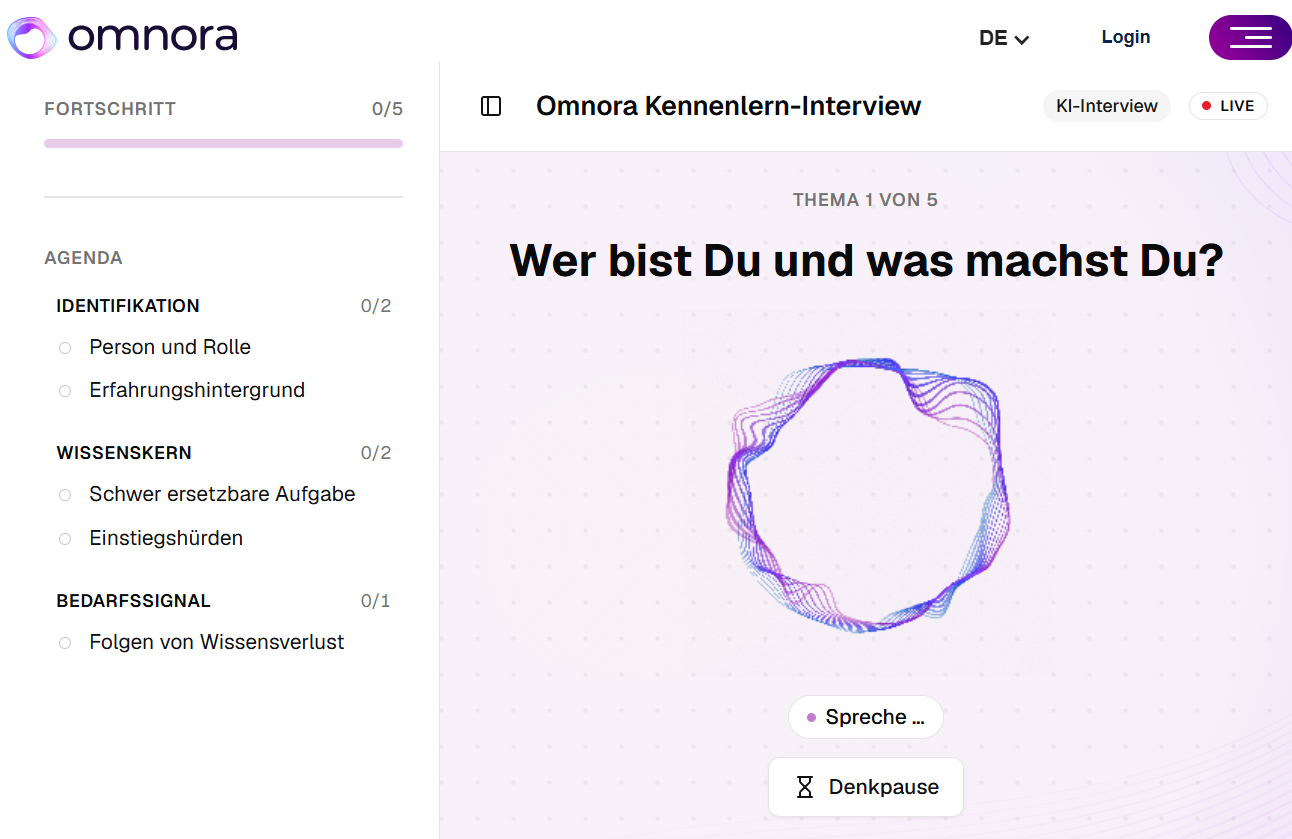Click the 0/2 count beside WISSENSKERN

pyautogui.click(x=376, y=453)
